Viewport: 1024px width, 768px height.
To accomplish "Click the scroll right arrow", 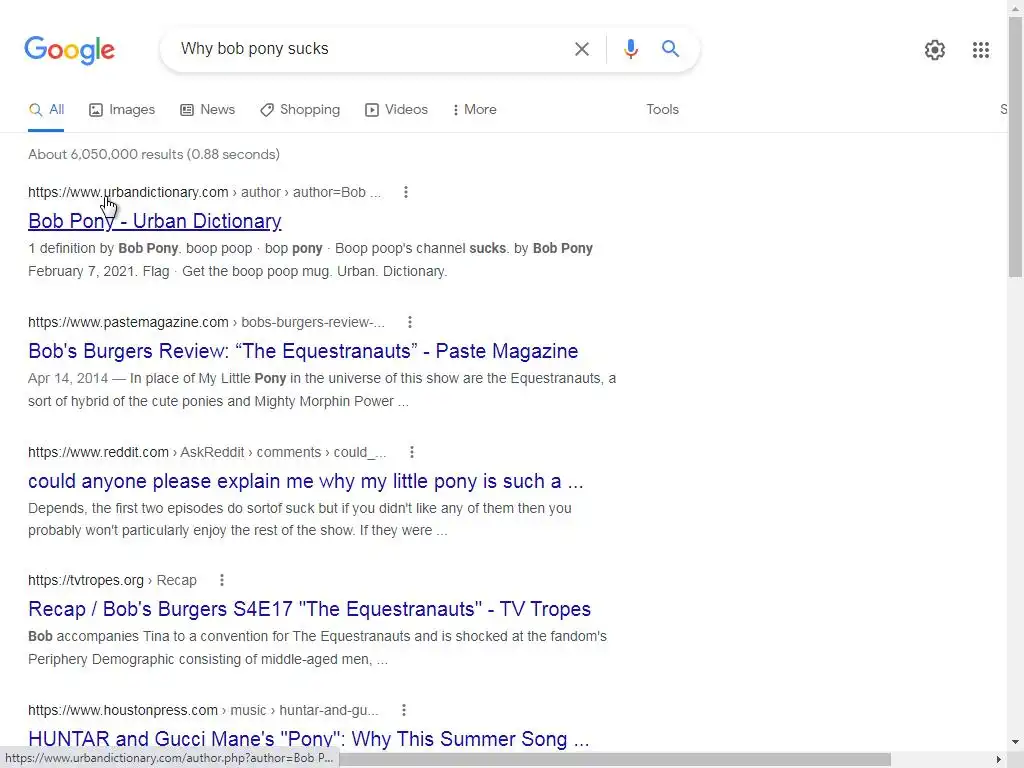I will pyautogui.click(x=999, y=760).
